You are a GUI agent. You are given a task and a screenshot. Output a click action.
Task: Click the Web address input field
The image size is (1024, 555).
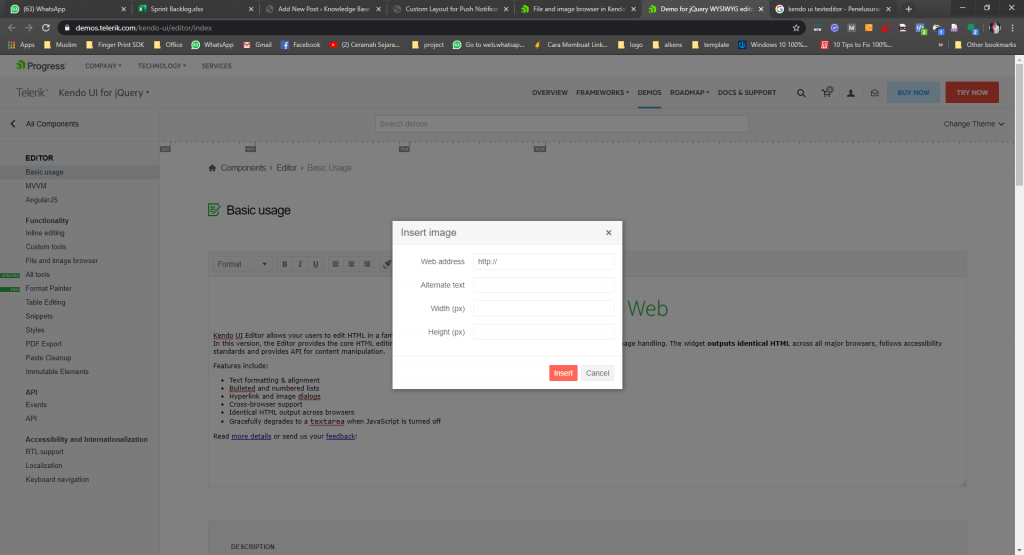coord(543,261)
